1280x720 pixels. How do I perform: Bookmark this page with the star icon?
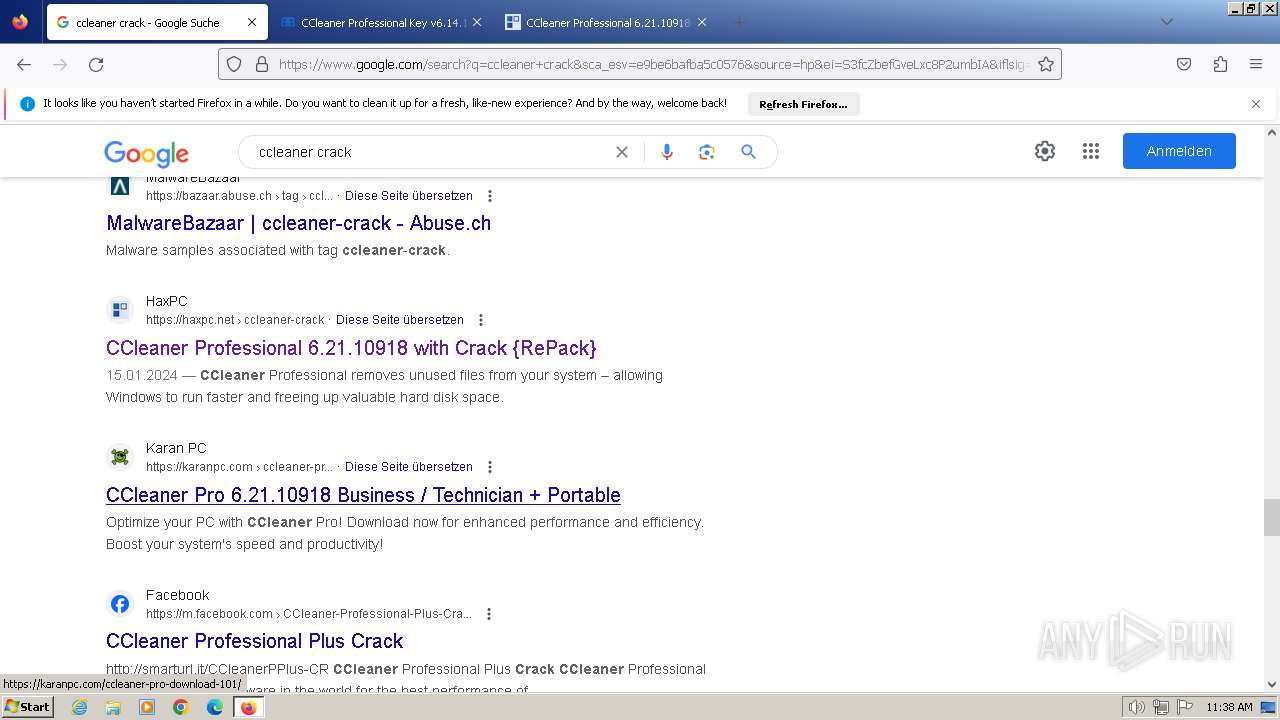tap(1046, 64)
